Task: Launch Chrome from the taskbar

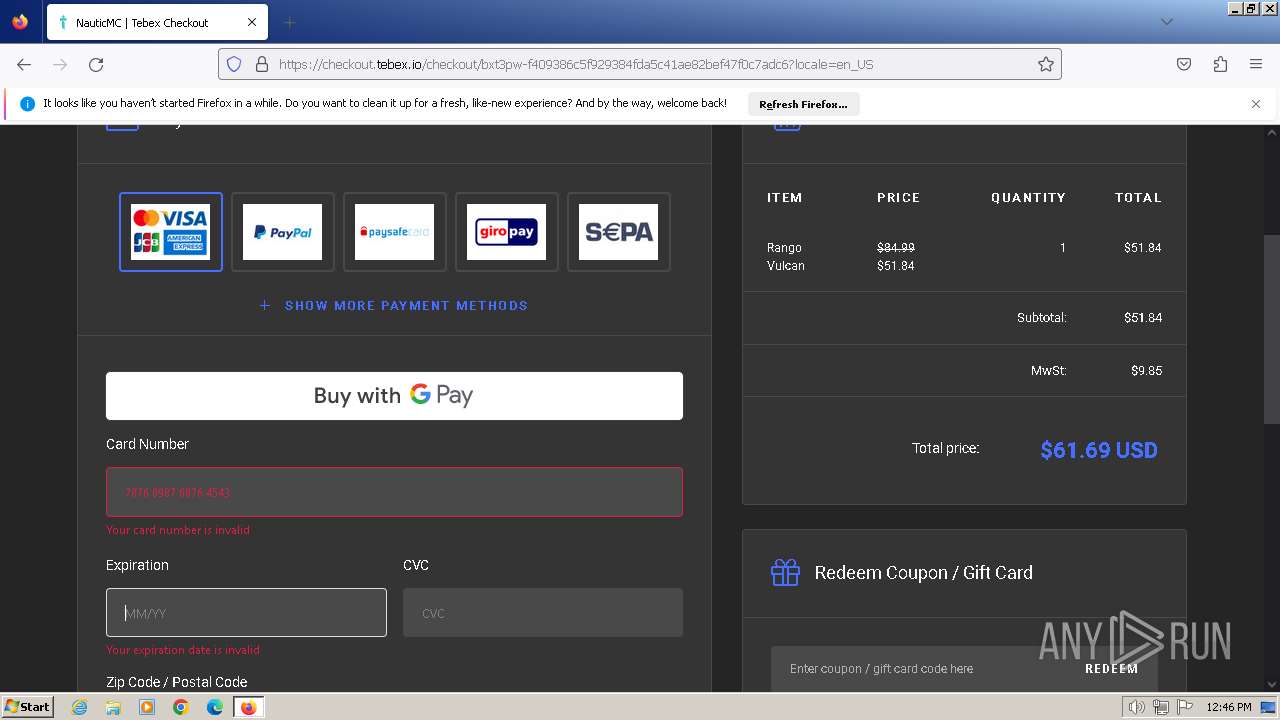Action: point(181,707)
